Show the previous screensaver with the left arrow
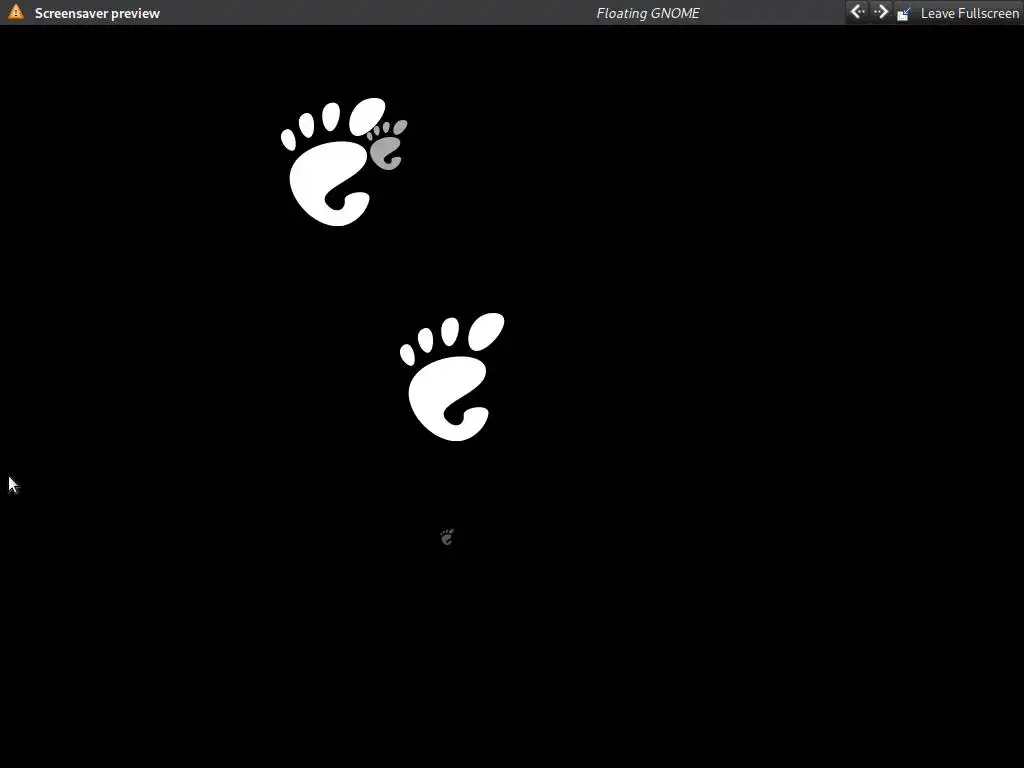1024x768 pixels. point(857,12)
